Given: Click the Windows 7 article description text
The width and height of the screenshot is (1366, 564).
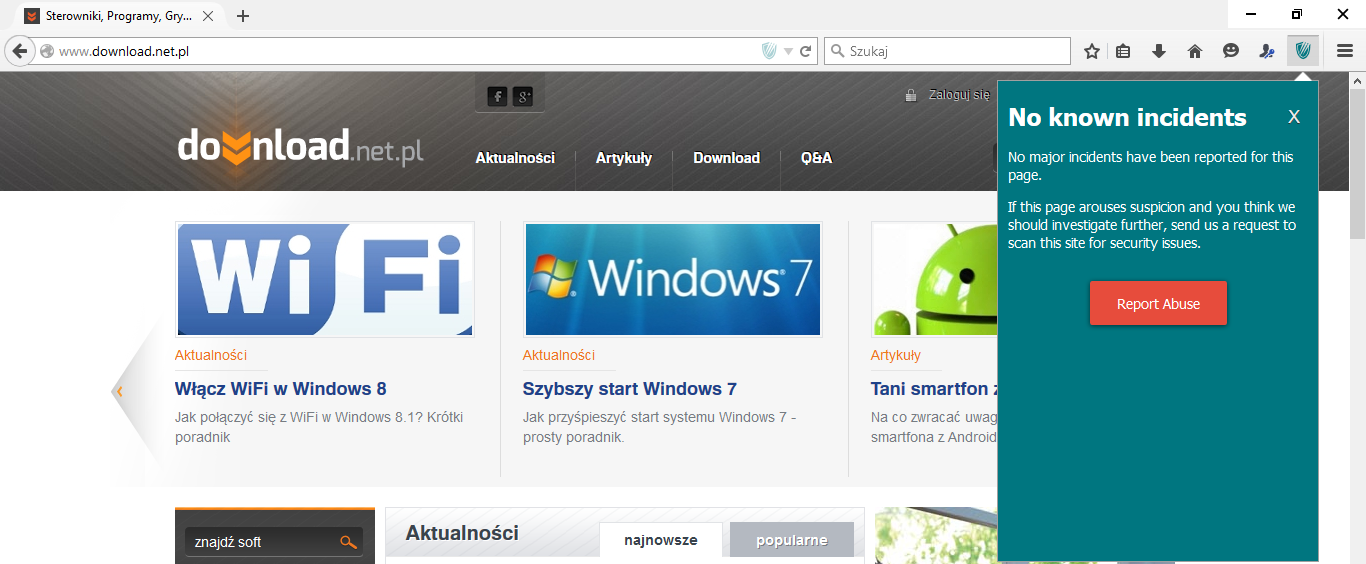Looking at the screenshot, I should pos(660,427).
